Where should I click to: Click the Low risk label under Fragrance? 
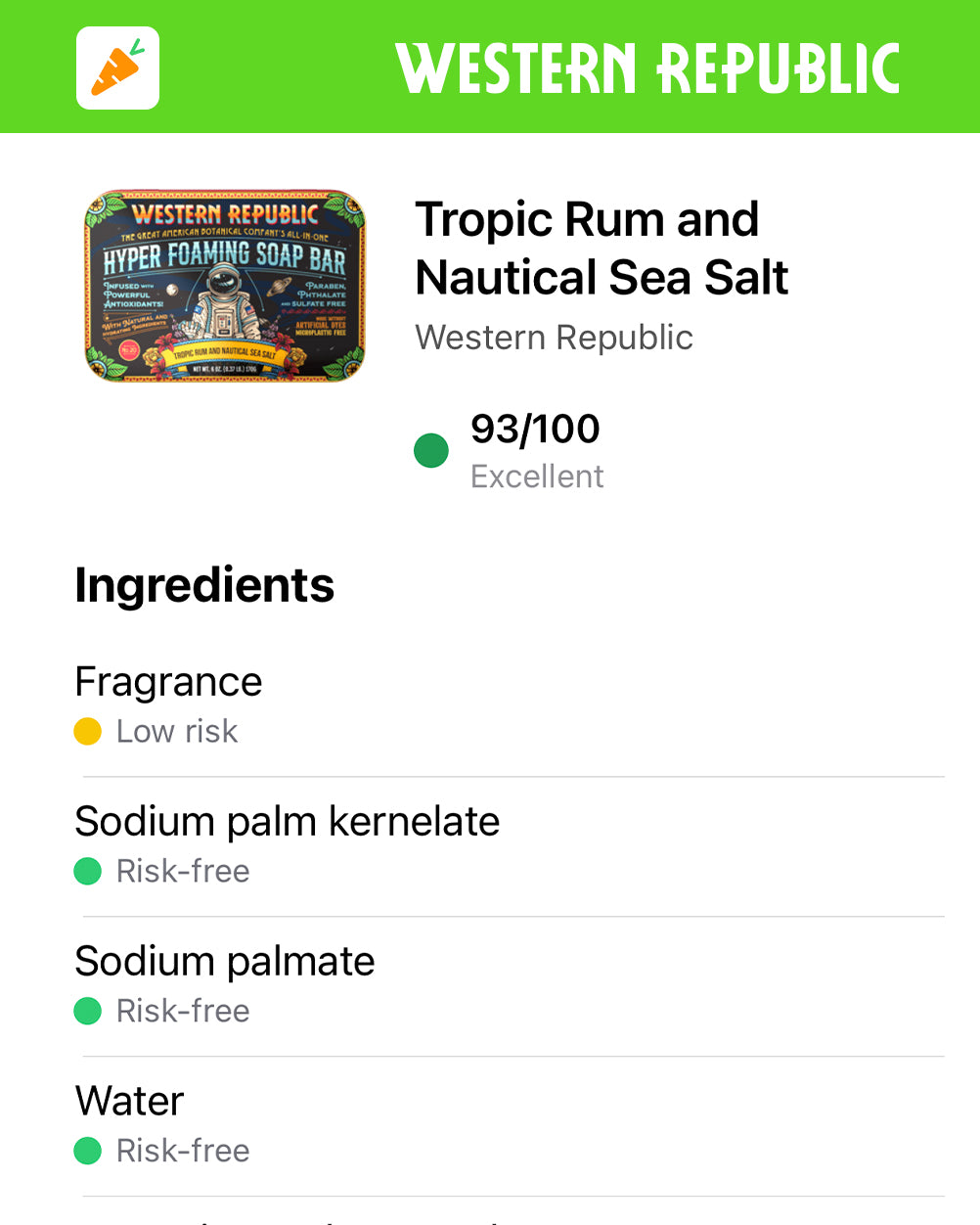click(177, 731)
